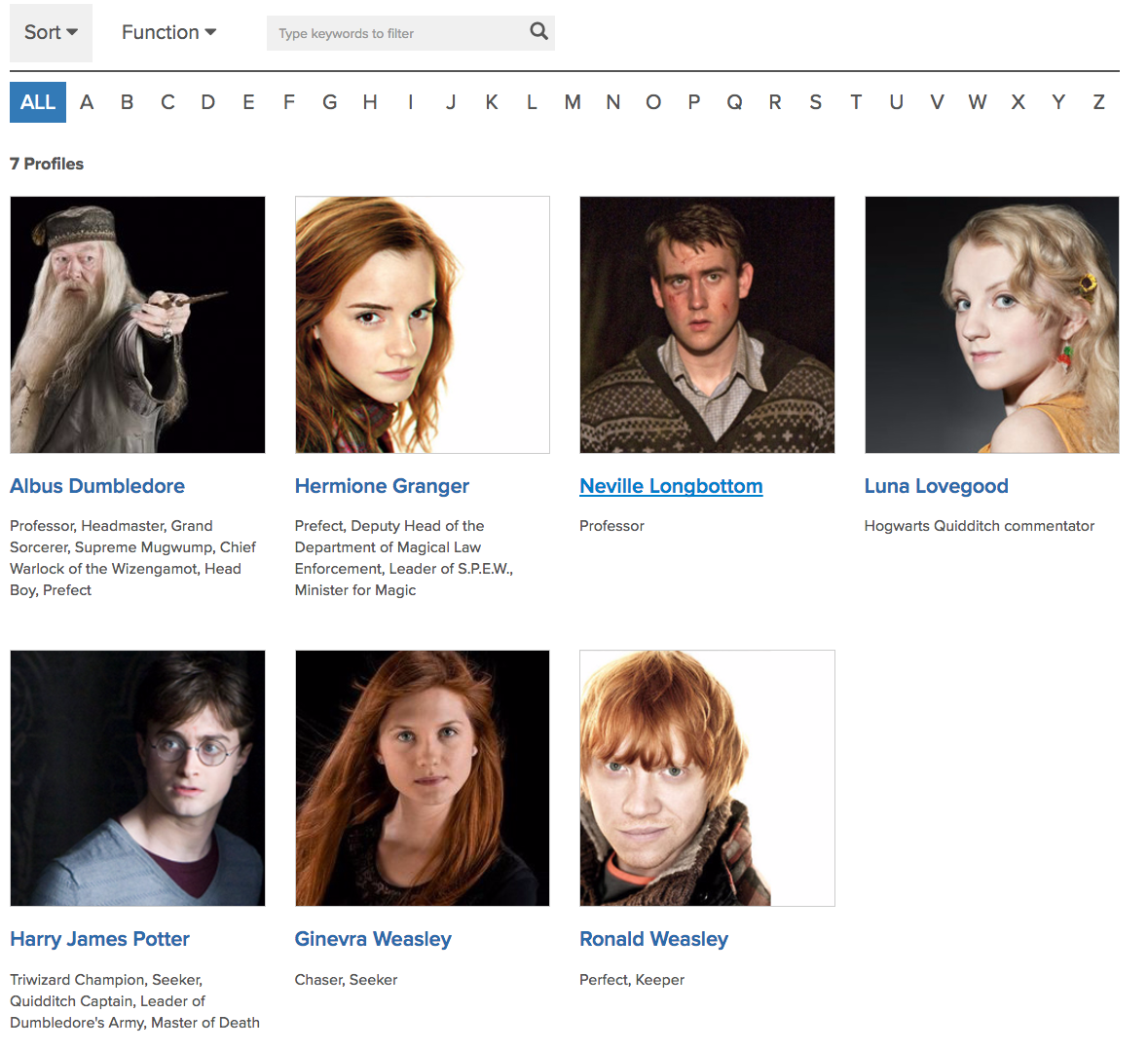Filter profiles by letter G
Image resolution: width=1148 pixels, height=1051 pixels.
click(x=330, y=102)
